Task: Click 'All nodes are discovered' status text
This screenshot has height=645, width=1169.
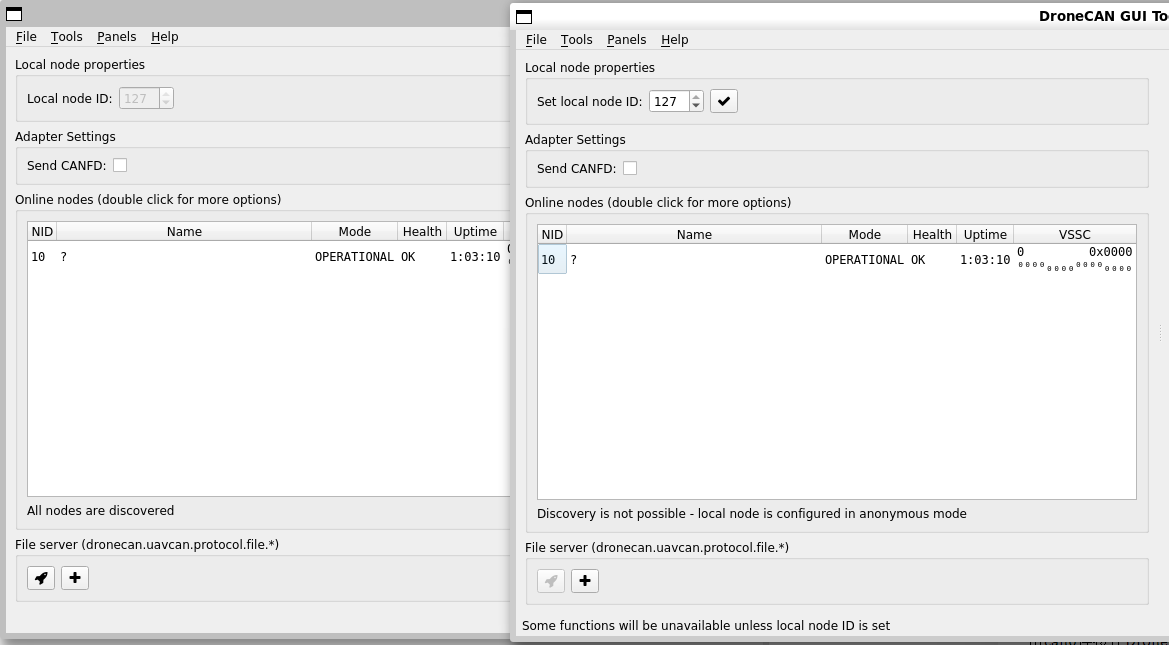Action: (x=101, y=511)
